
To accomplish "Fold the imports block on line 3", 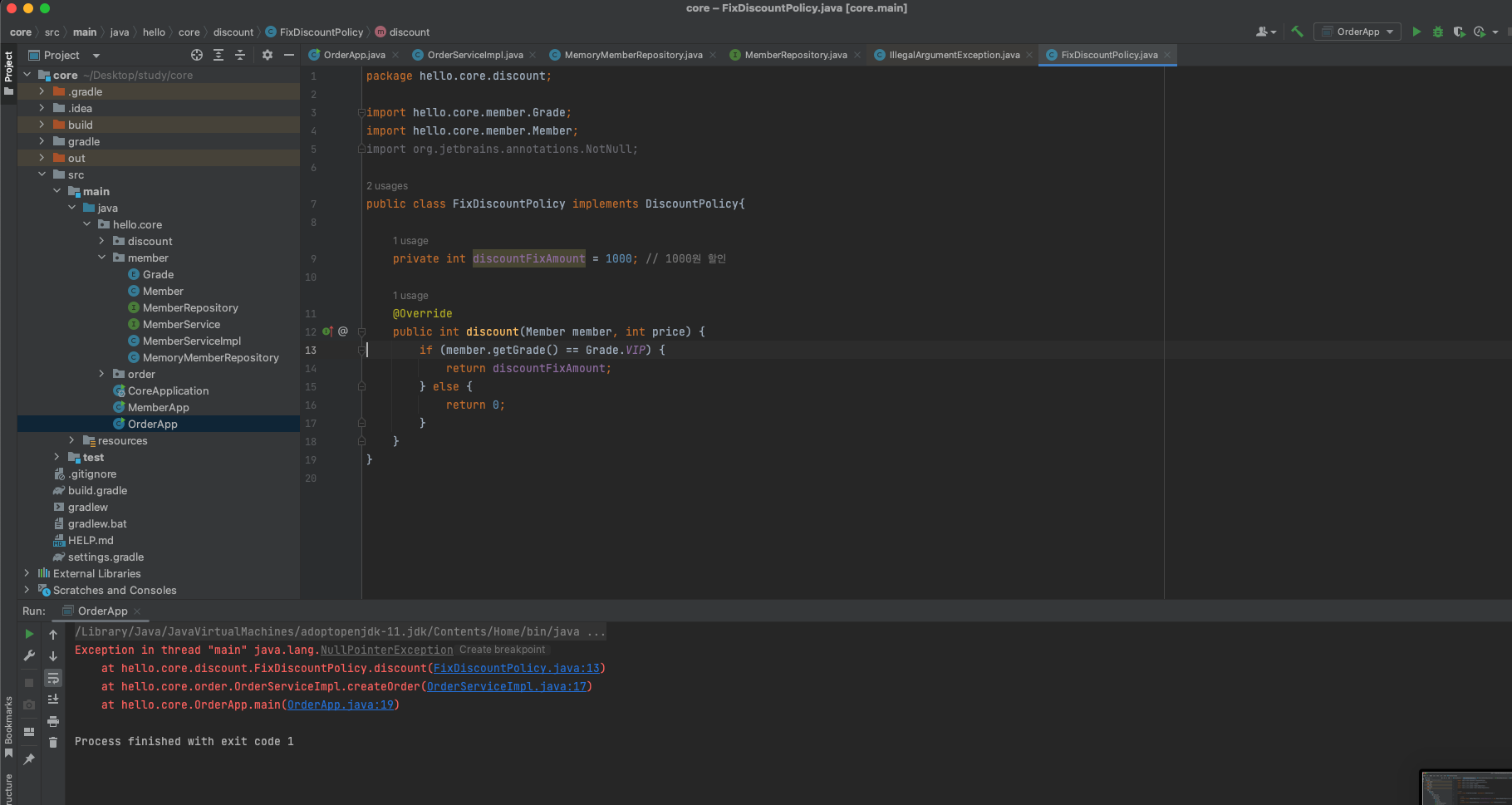I will (361, 112).
